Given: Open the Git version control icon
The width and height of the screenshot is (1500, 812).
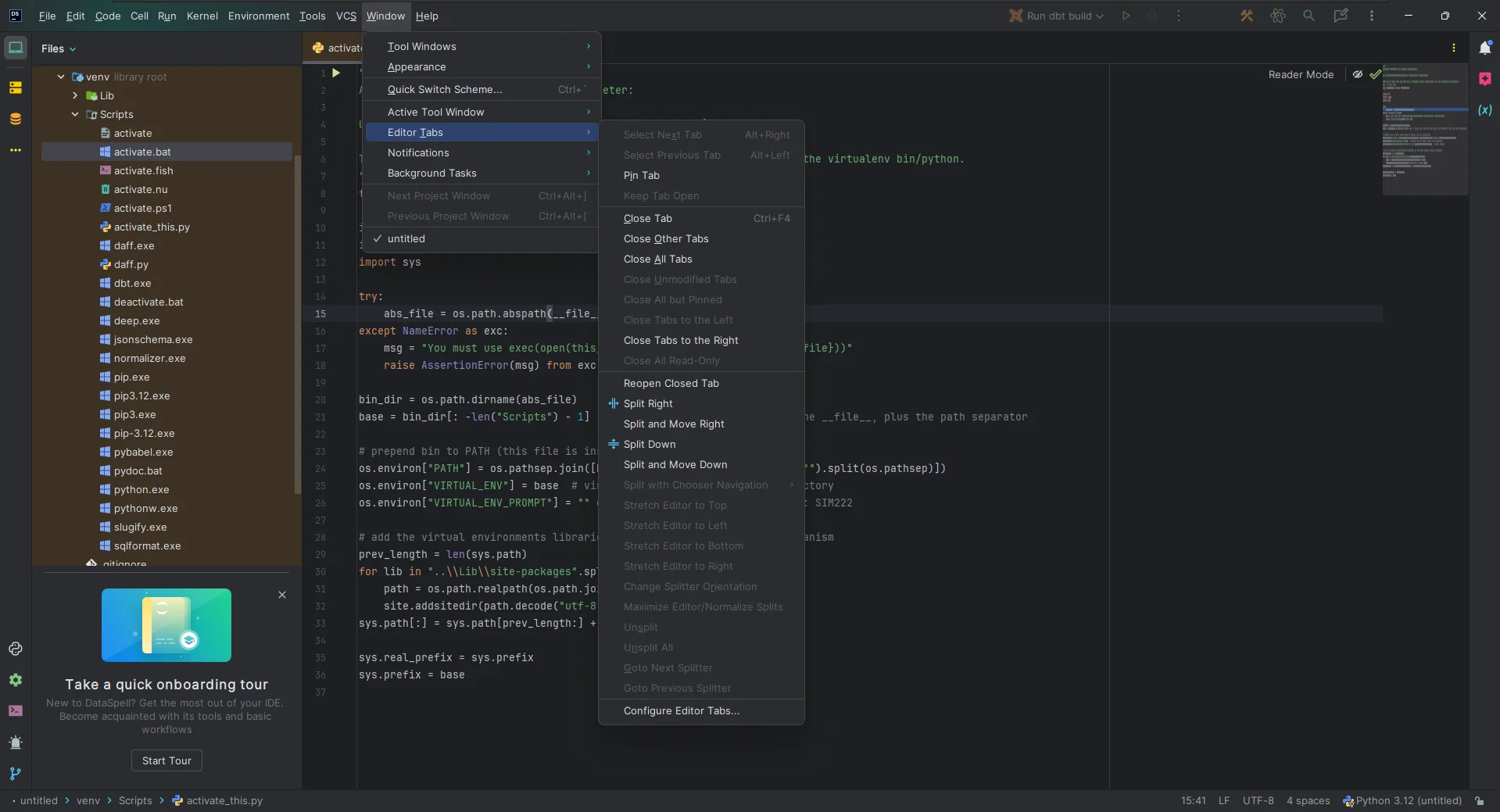Looking at the screenshot, I should coord(16,774).
